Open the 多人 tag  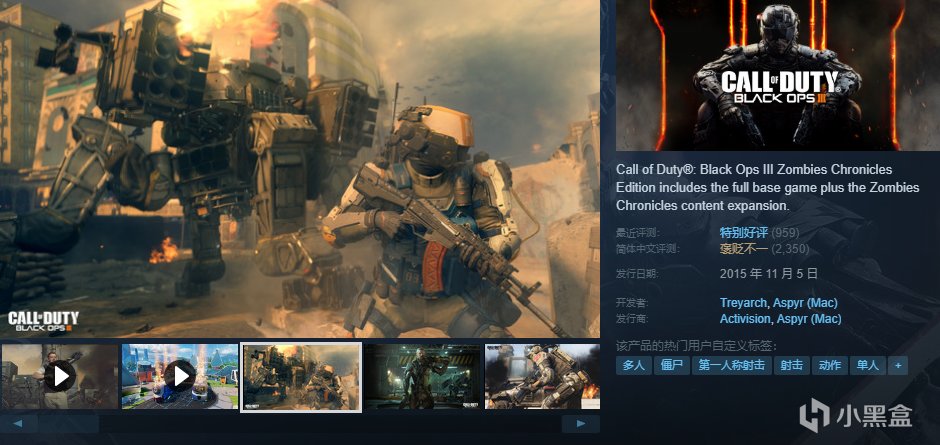point(633,365)
